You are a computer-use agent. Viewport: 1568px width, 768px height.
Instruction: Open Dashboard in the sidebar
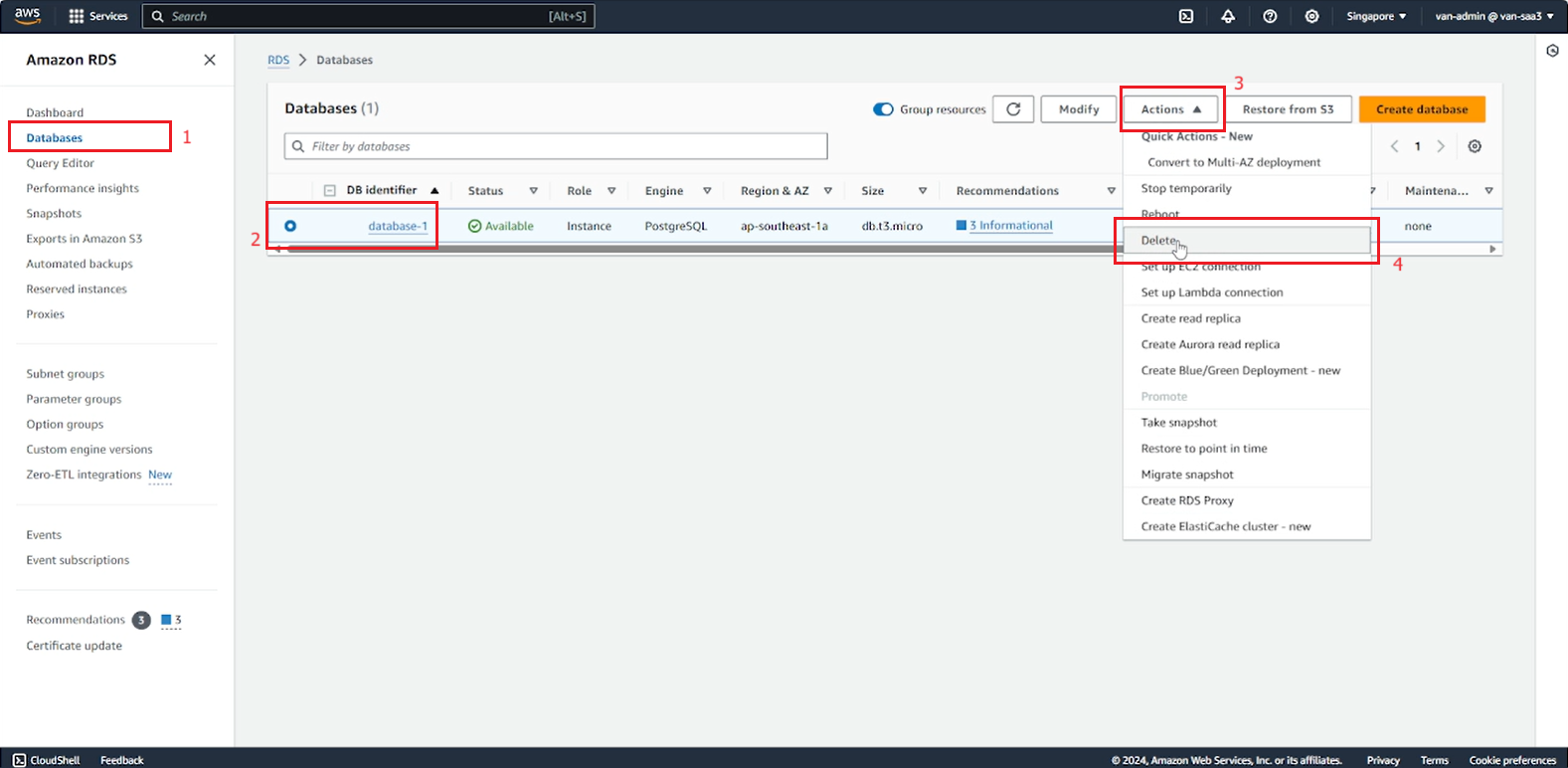(x=55, y=112)
